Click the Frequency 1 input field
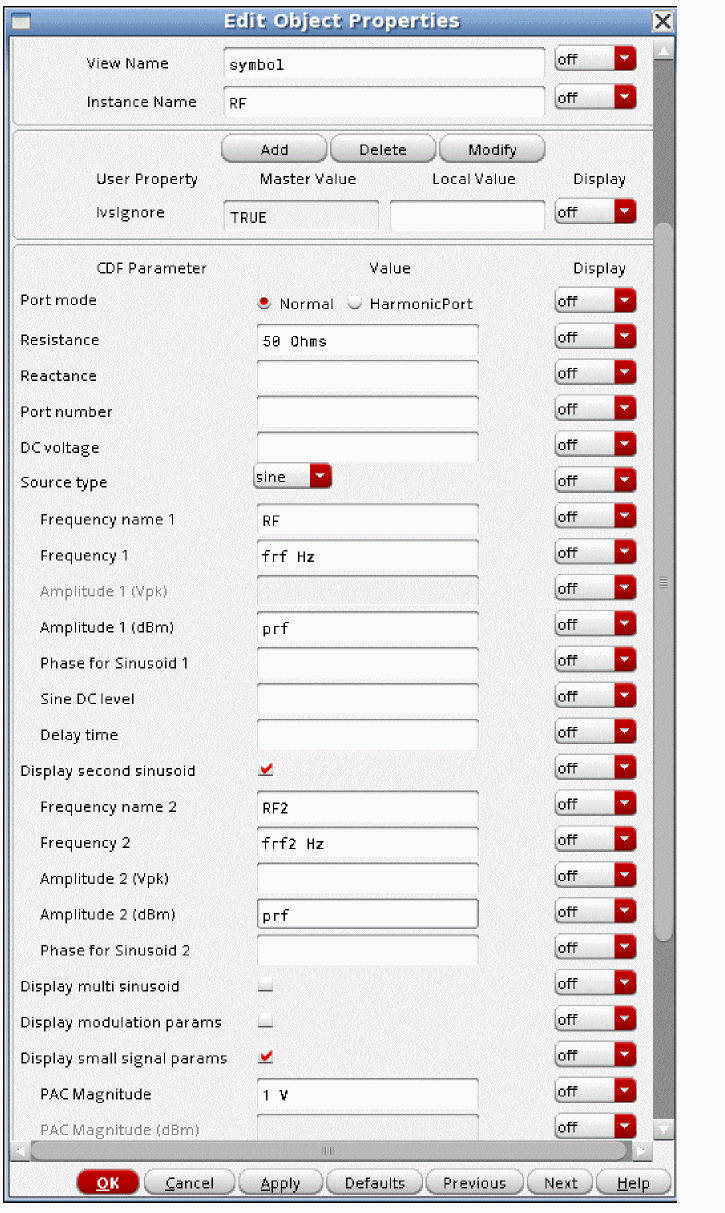The image size is (725, 1213). click(x=367, y=556)
